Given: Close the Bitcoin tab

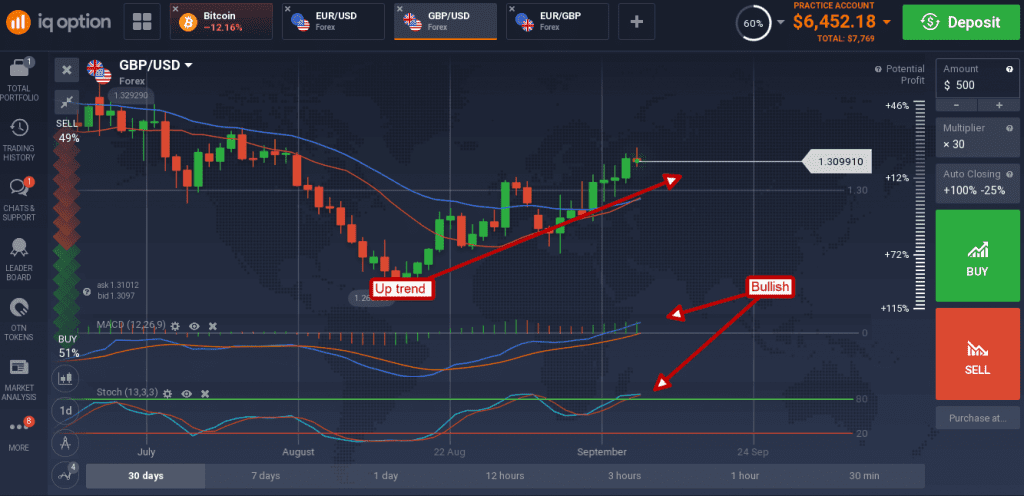Looking at the screenshot, I should click(x=175, y=9).
